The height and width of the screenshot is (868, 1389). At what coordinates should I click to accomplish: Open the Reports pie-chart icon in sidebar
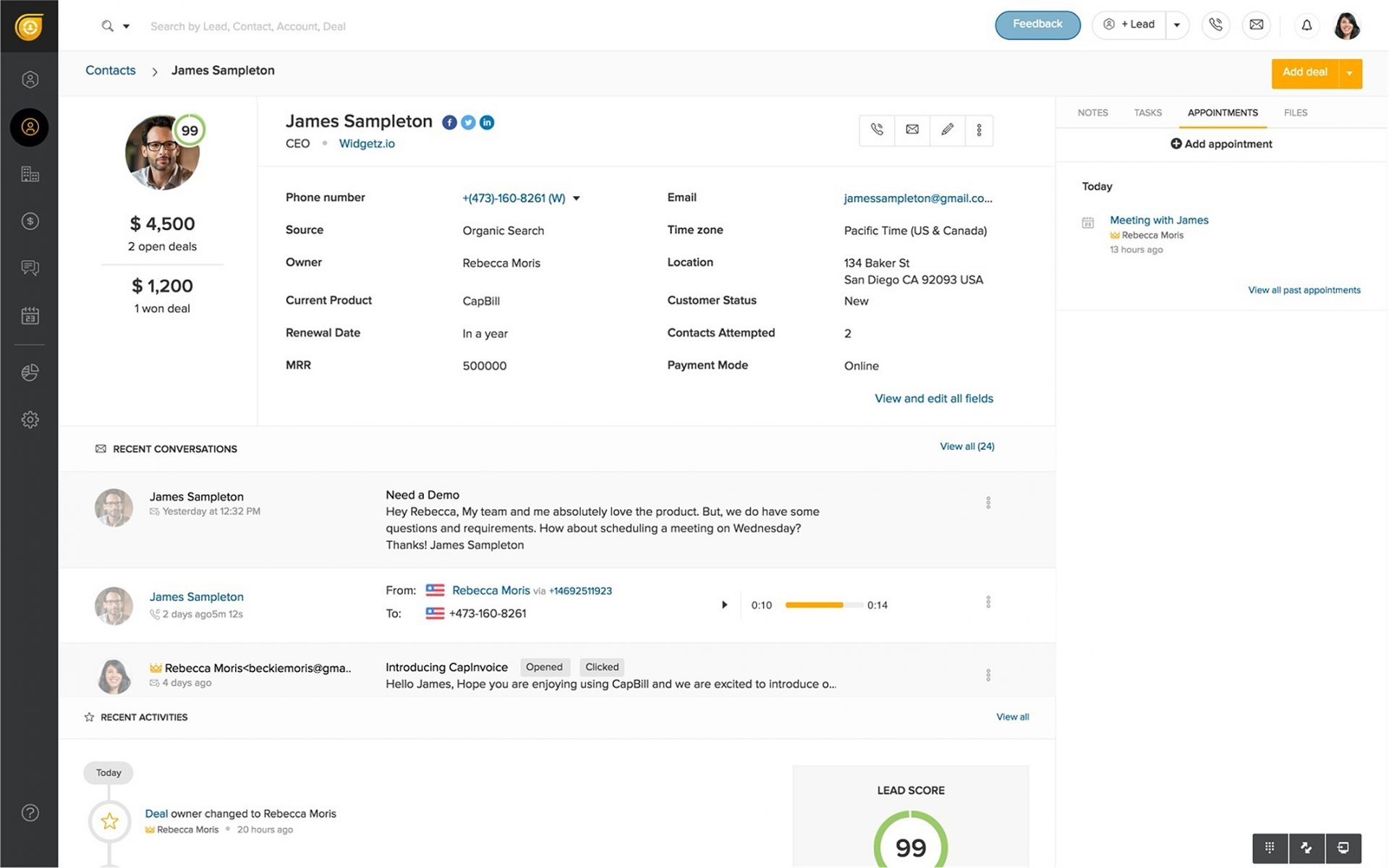tap(30, 372)
